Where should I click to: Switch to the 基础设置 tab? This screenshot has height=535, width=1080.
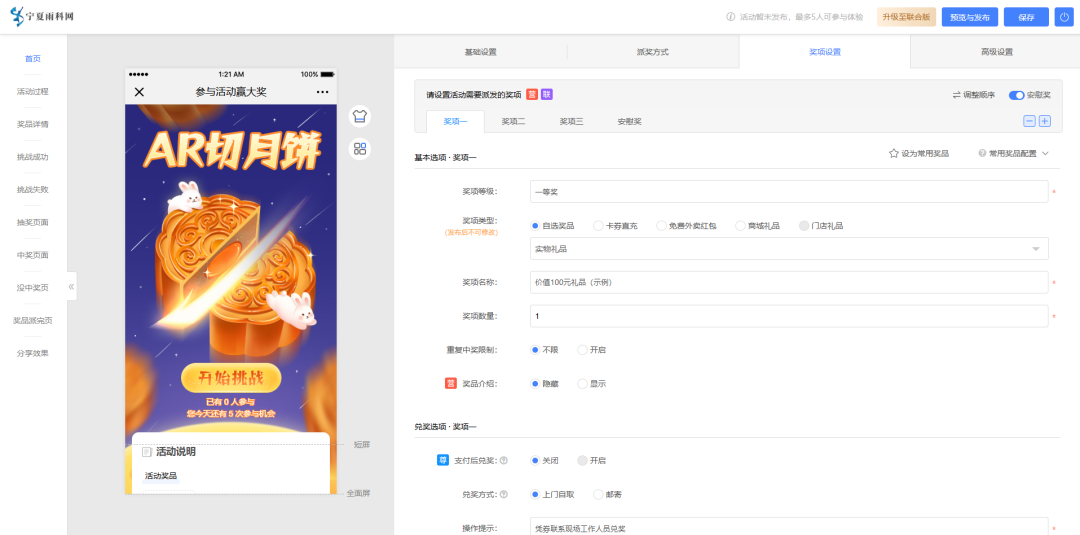click(x=480, y=52)
